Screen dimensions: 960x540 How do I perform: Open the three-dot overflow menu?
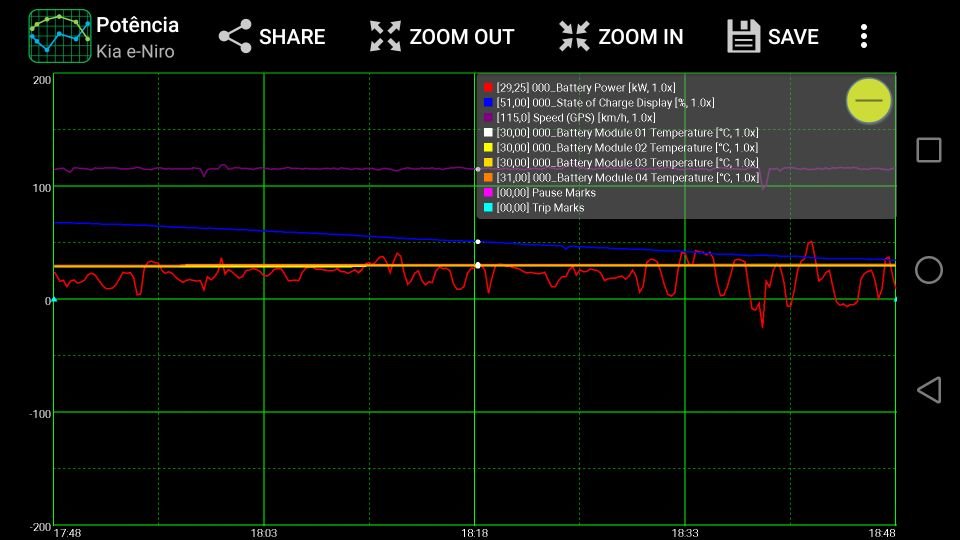pyautogui.click(x=864, y=37)
